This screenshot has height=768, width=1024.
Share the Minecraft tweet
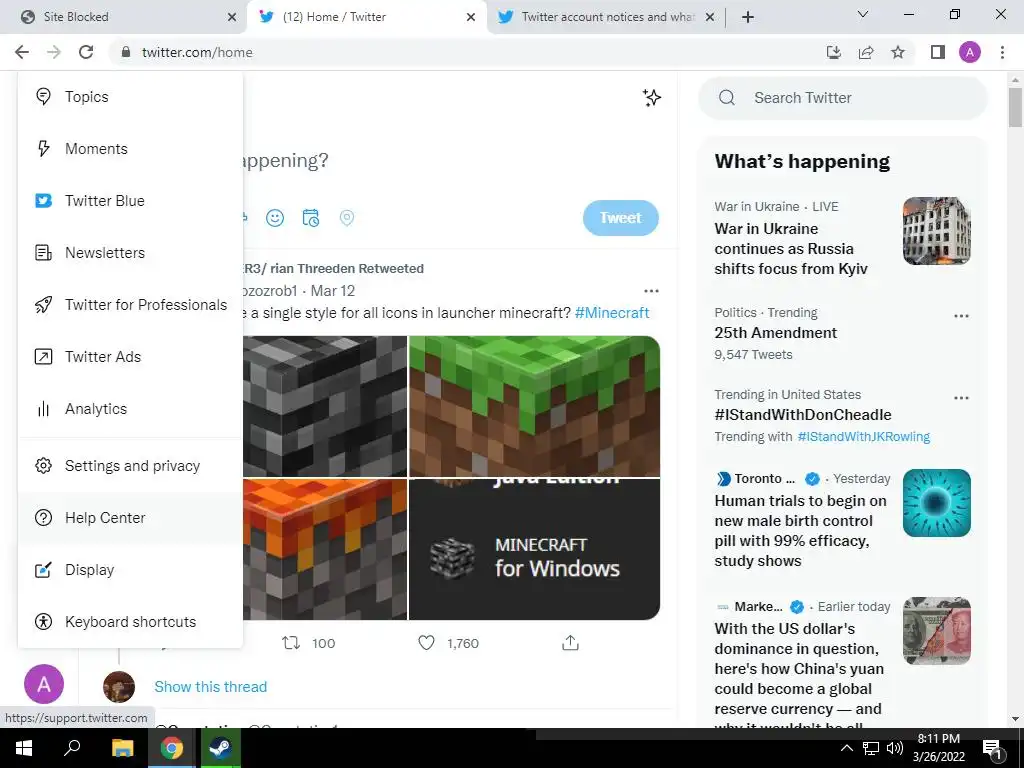point(570,643)
